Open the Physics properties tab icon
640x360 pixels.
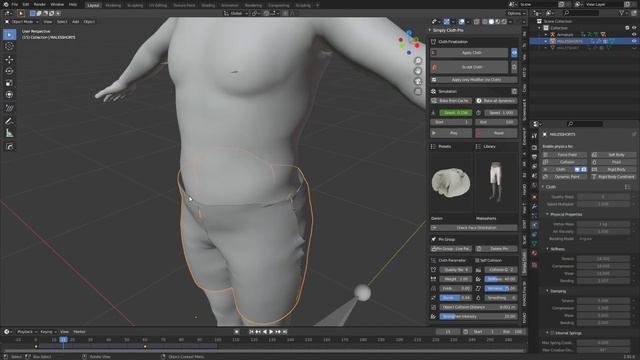(x=534, y=225)
